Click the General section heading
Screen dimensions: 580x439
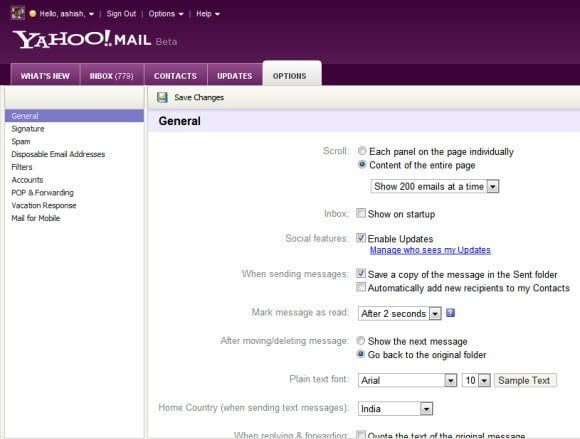(x=179, y=121)
